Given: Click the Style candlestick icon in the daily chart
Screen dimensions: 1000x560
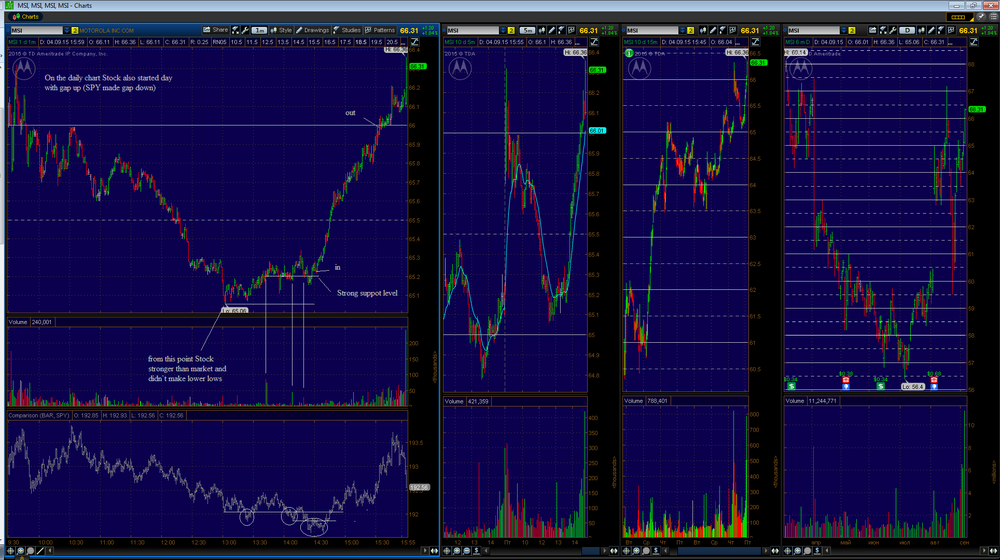Looking at the screenshot, I should (x=922, y=30).
